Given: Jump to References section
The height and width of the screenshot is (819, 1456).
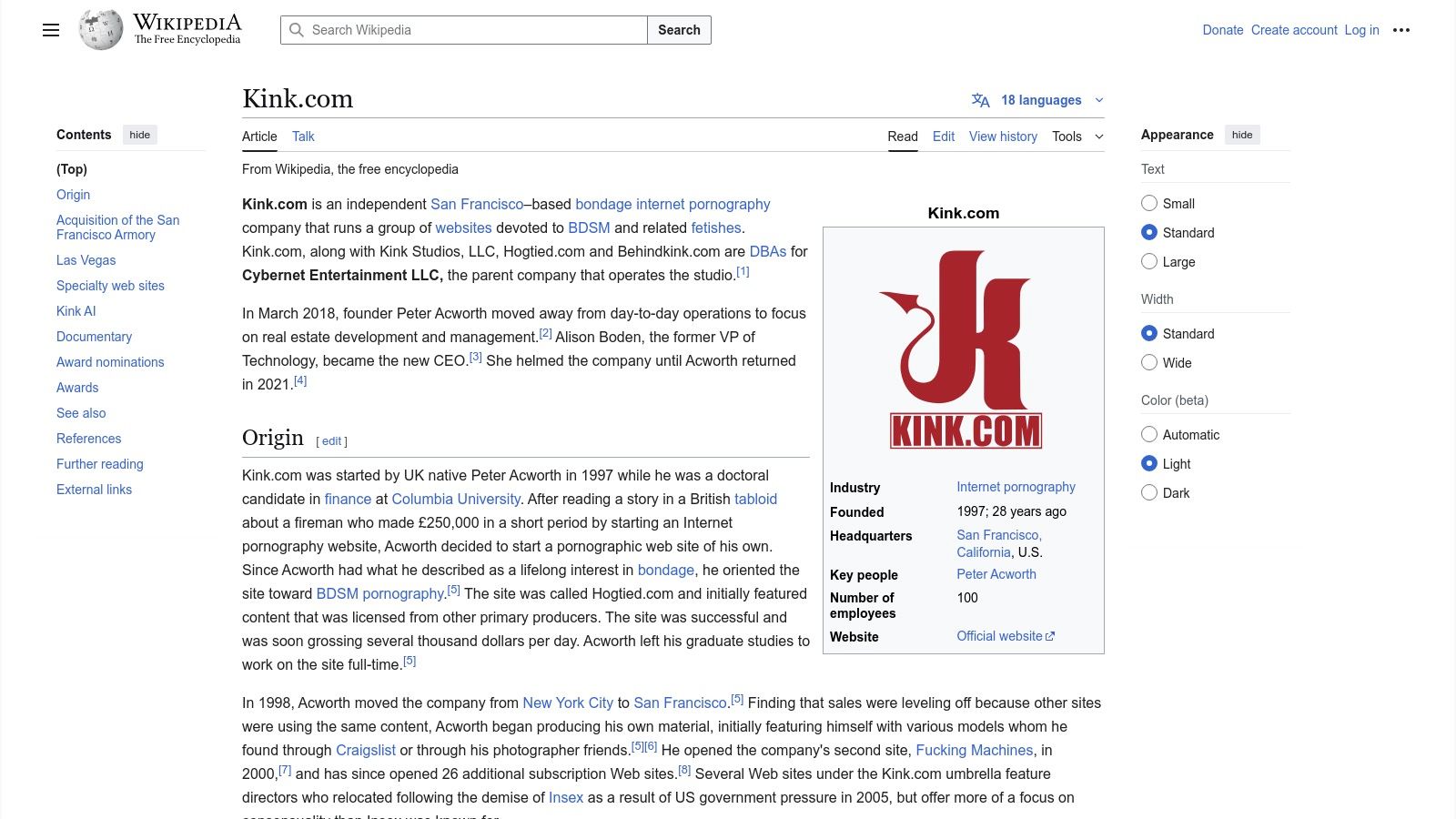Looking at the screenshot, I should coord(88,439).
